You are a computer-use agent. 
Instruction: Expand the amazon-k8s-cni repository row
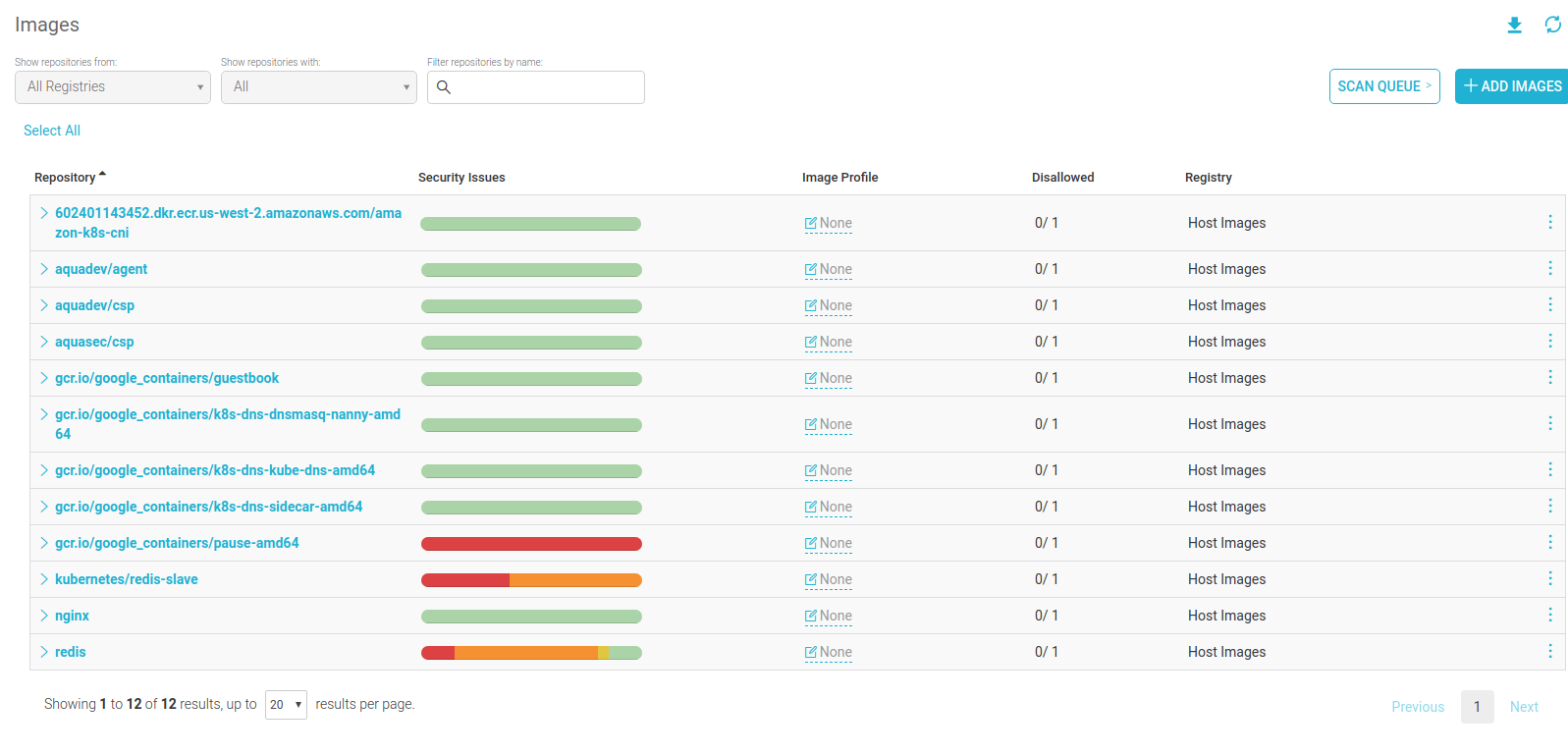point(44,213)
